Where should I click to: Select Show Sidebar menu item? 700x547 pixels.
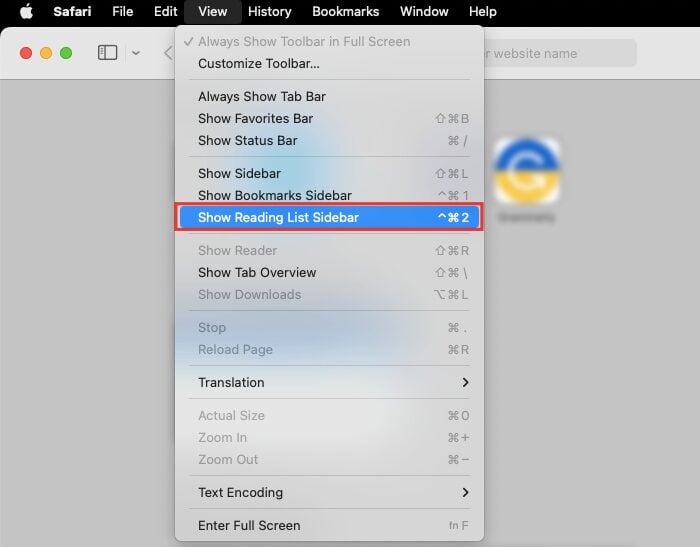click(x=329, y=173)
